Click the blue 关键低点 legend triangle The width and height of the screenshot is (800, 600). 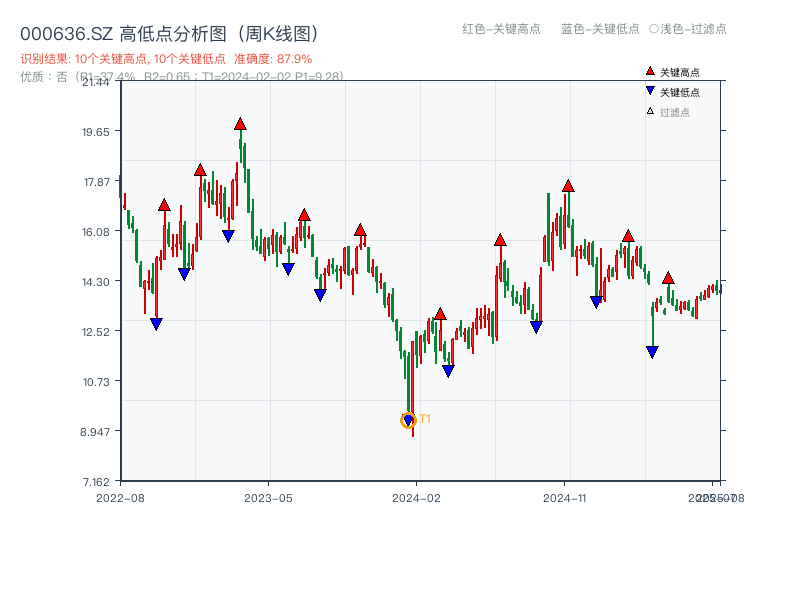(x=650, y=92)
